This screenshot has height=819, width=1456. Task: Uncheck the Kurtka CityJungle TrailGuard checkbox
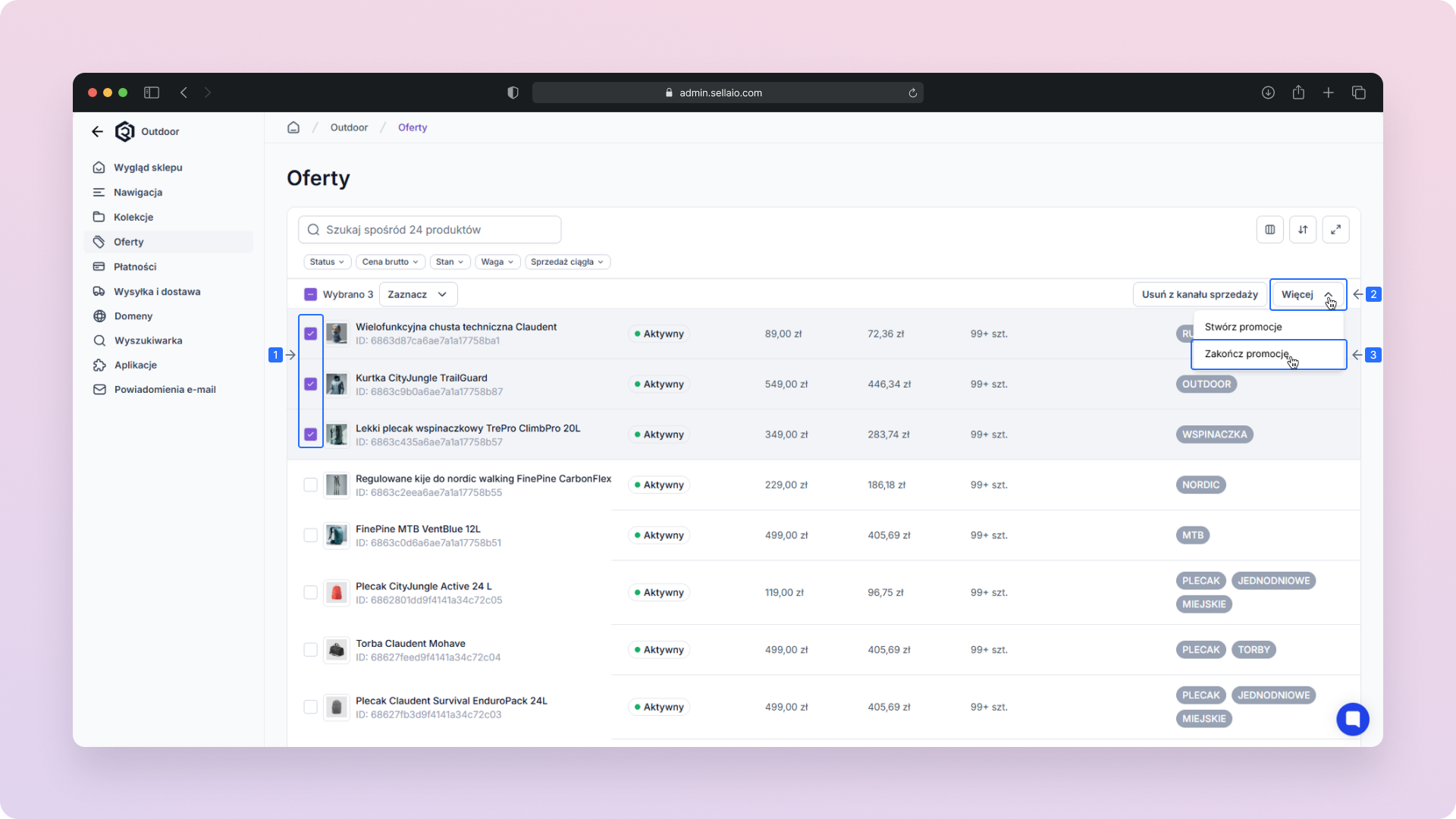(310, 384)
